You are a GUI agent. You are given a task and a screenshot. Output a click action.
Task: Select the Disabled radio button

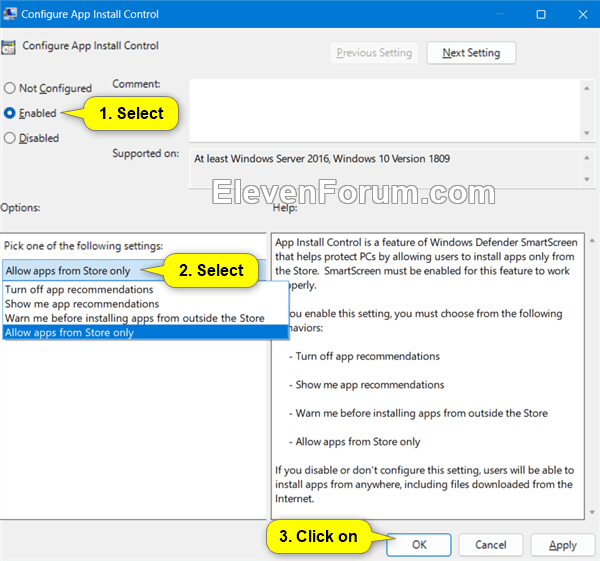(10, 138)
